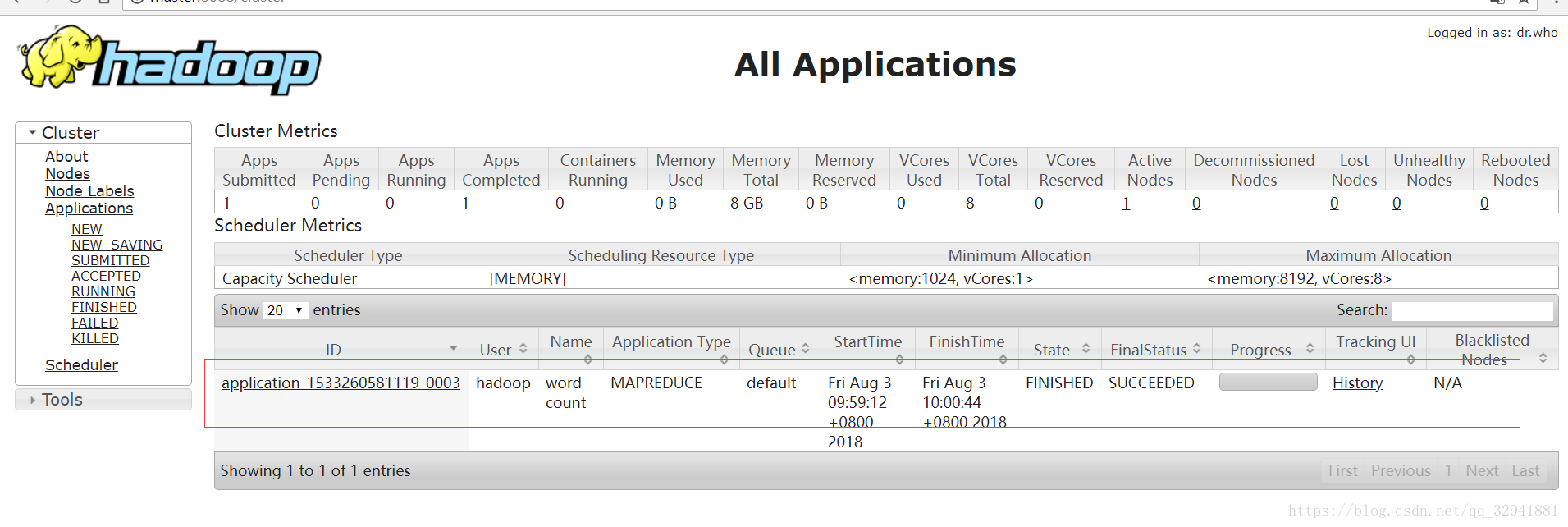Open the Nodes link in sidebar

click(67, 173)
